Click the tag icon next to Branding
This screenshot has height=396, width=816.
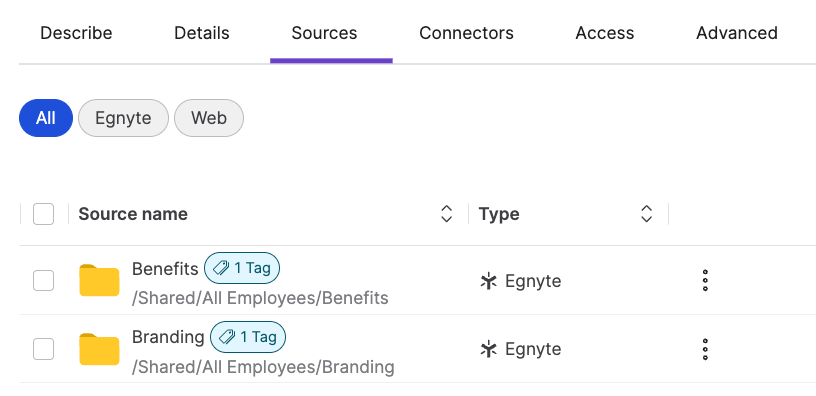tap(227, 337)
